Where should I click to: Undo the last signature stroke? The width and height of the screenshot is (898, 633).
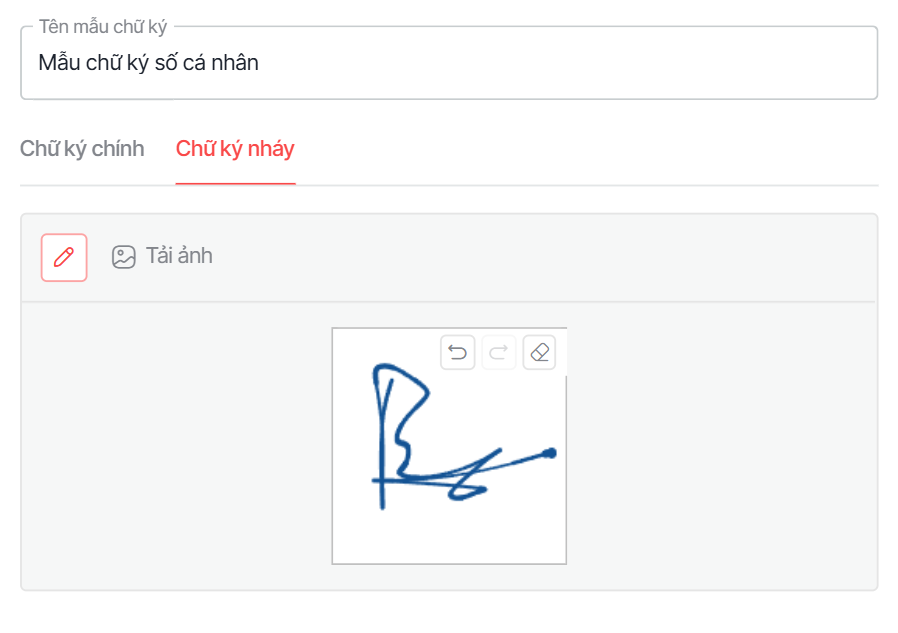pyautogui.click(x=458, y=352)
